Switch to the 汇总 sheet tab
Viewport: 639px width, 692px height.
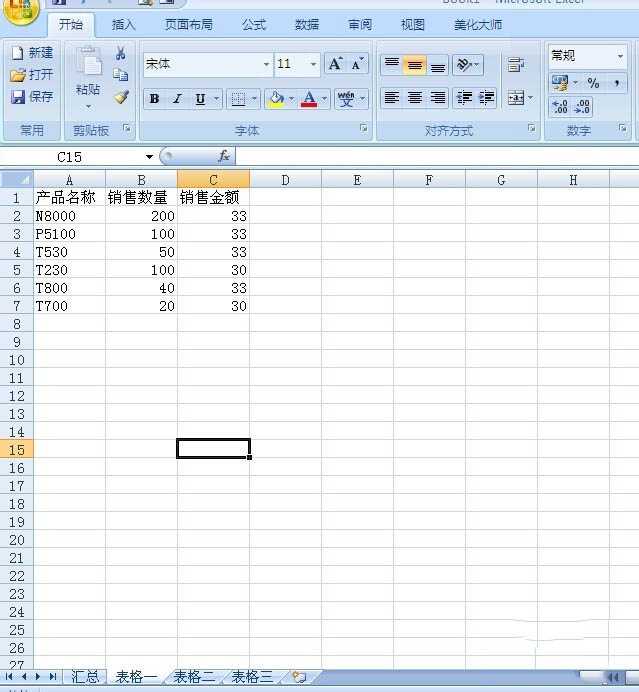[85, 676]
